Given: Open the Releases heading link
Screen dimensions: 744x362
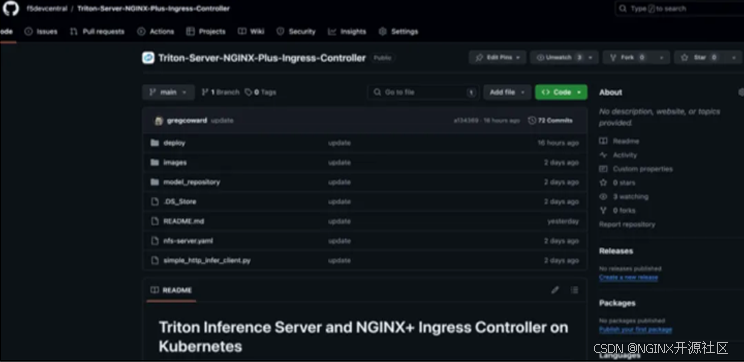Looking at the screenshot, I should click(616, 251).
